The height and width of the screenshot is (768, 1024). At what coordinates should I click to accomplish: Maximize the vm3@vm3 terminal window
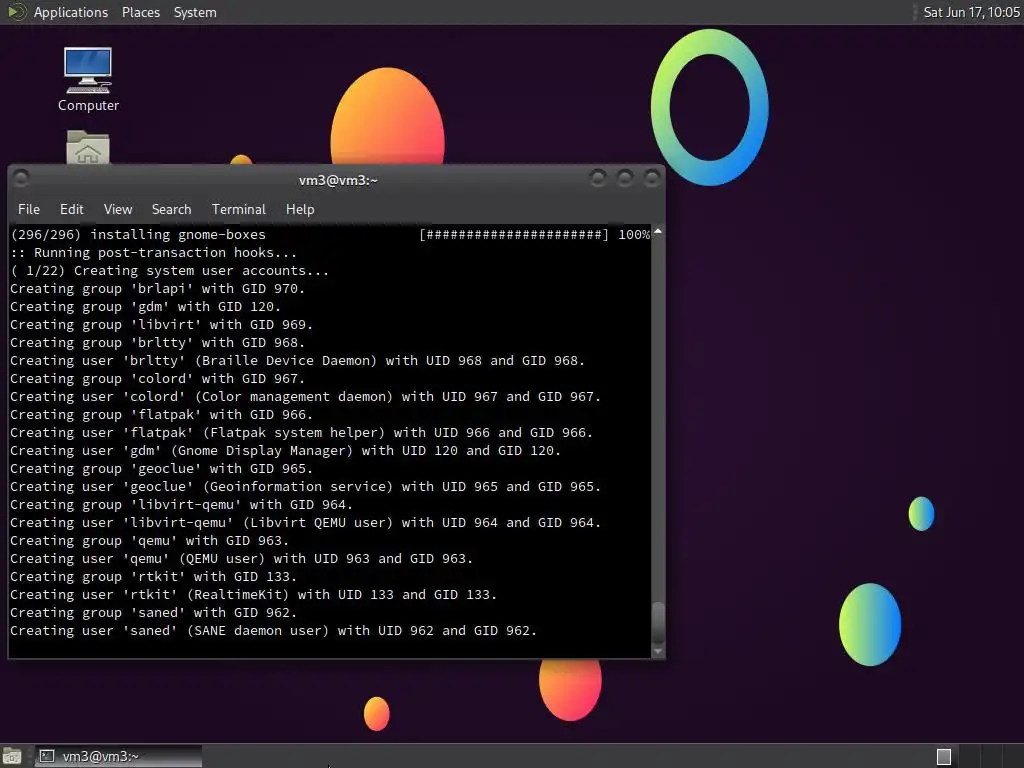(x=624, y=178)
